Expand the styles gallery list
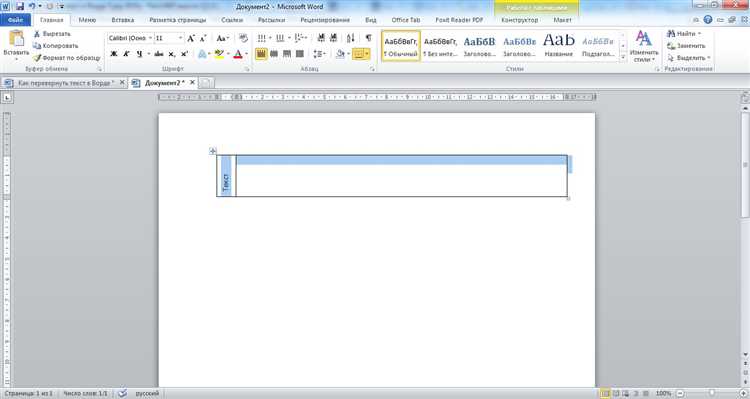 tap(623, 57)
